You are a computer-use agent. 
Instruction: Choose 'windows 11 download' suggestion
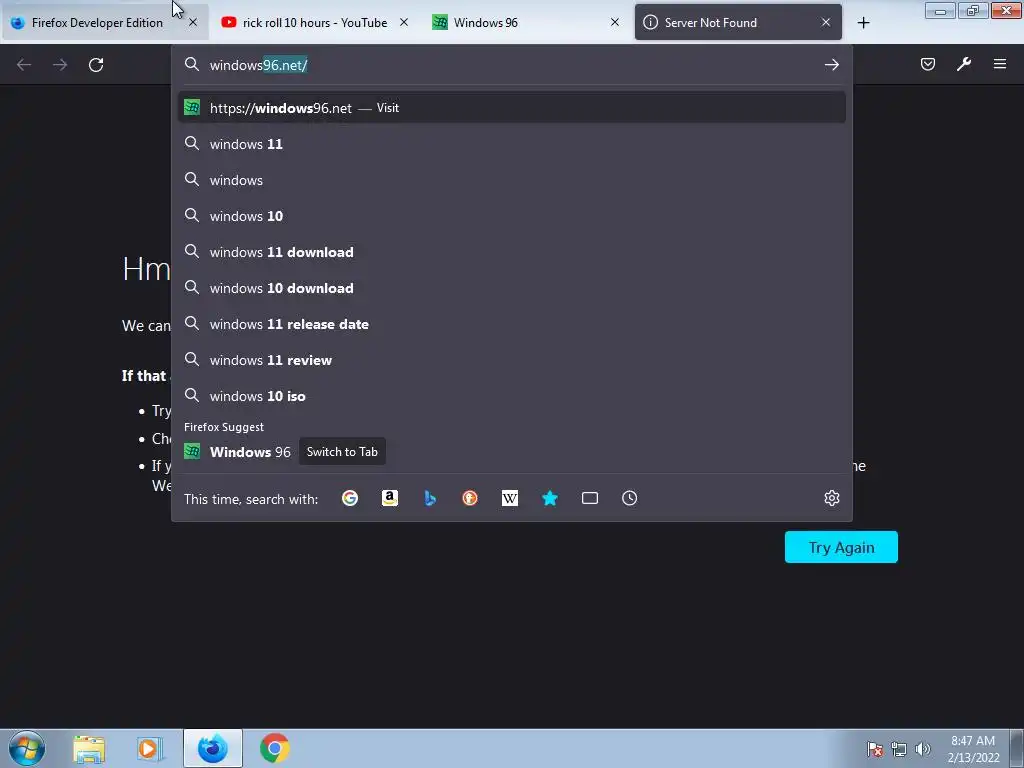pyautogui.click(x=511, y=252)
